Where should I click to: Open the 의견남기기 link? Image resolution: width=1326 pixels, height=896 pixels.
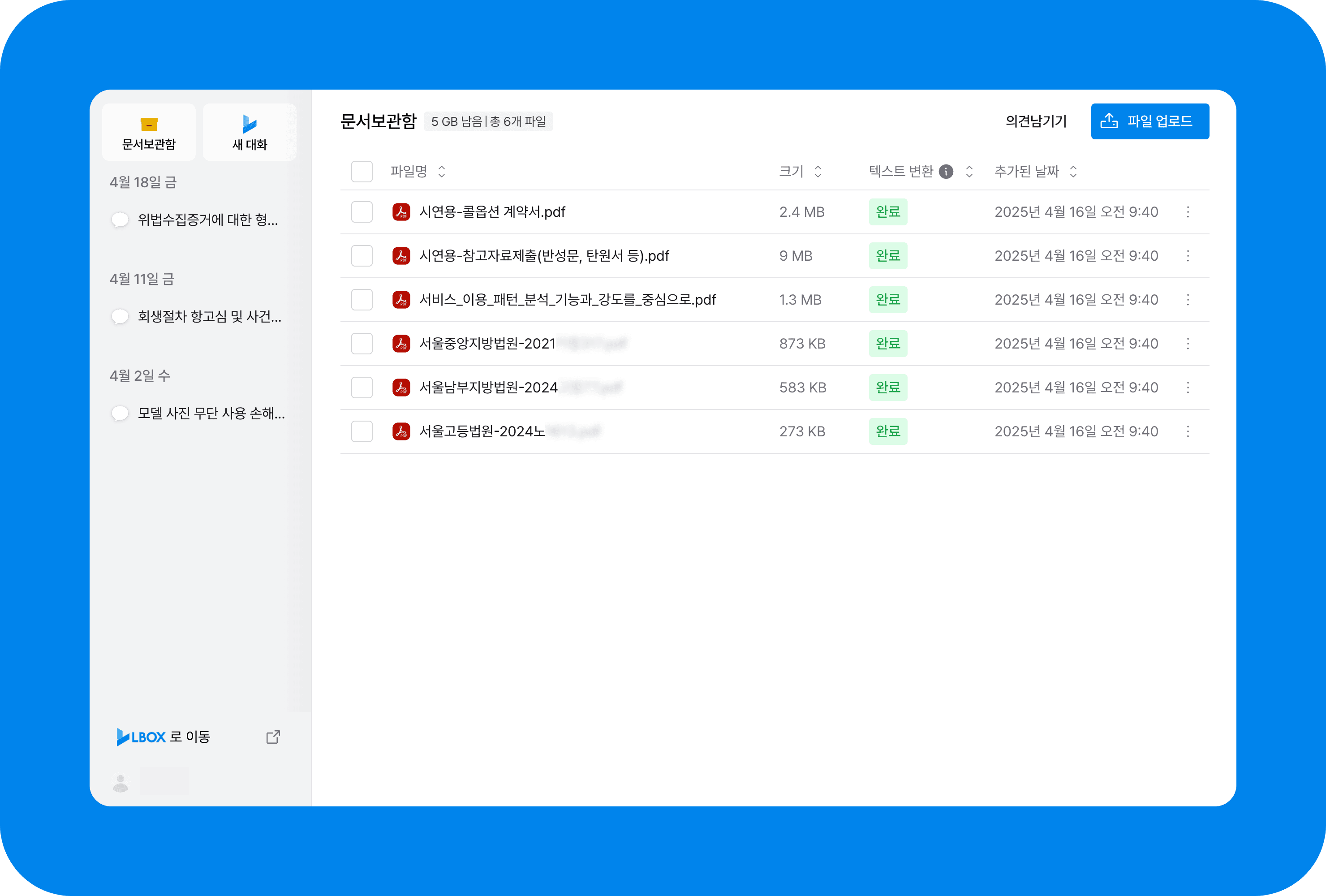pos(1036,121)
